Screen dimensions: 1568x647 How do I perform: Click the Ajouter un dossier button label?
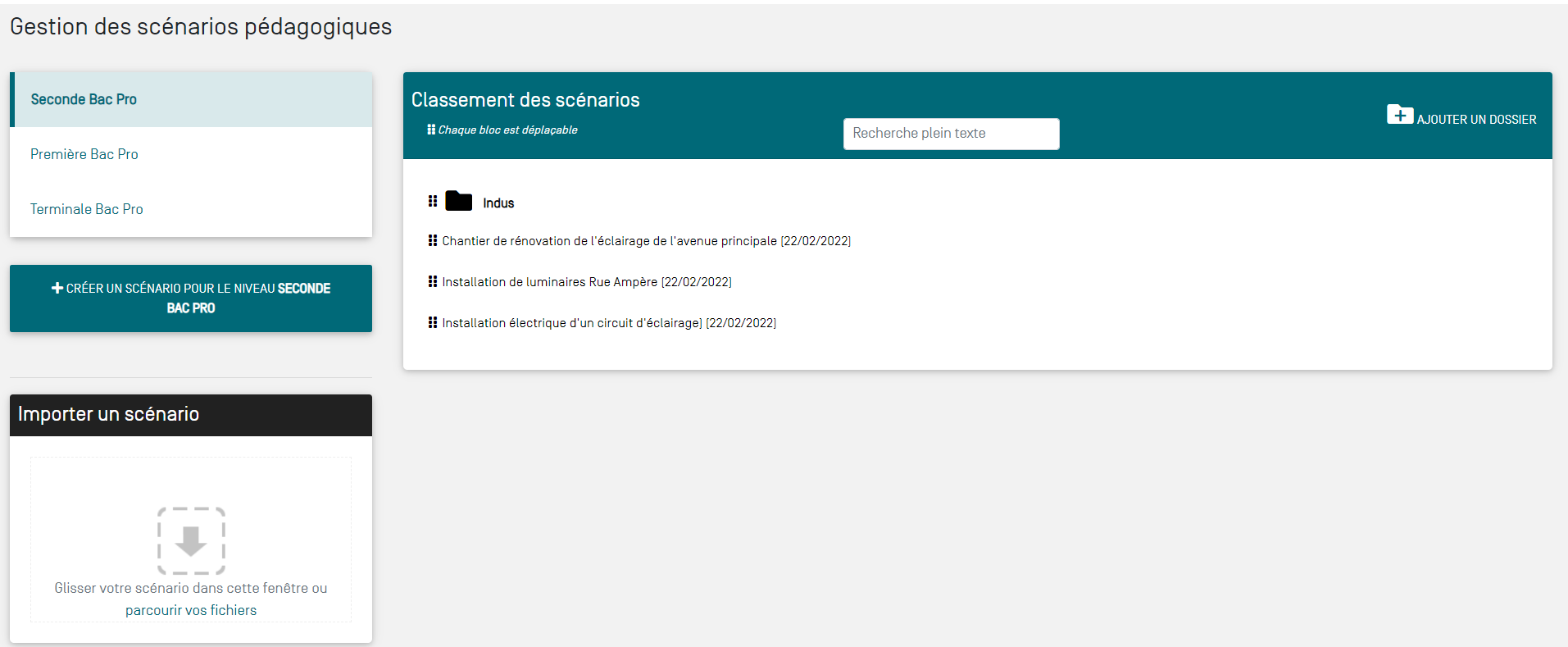click(1476, 120)
